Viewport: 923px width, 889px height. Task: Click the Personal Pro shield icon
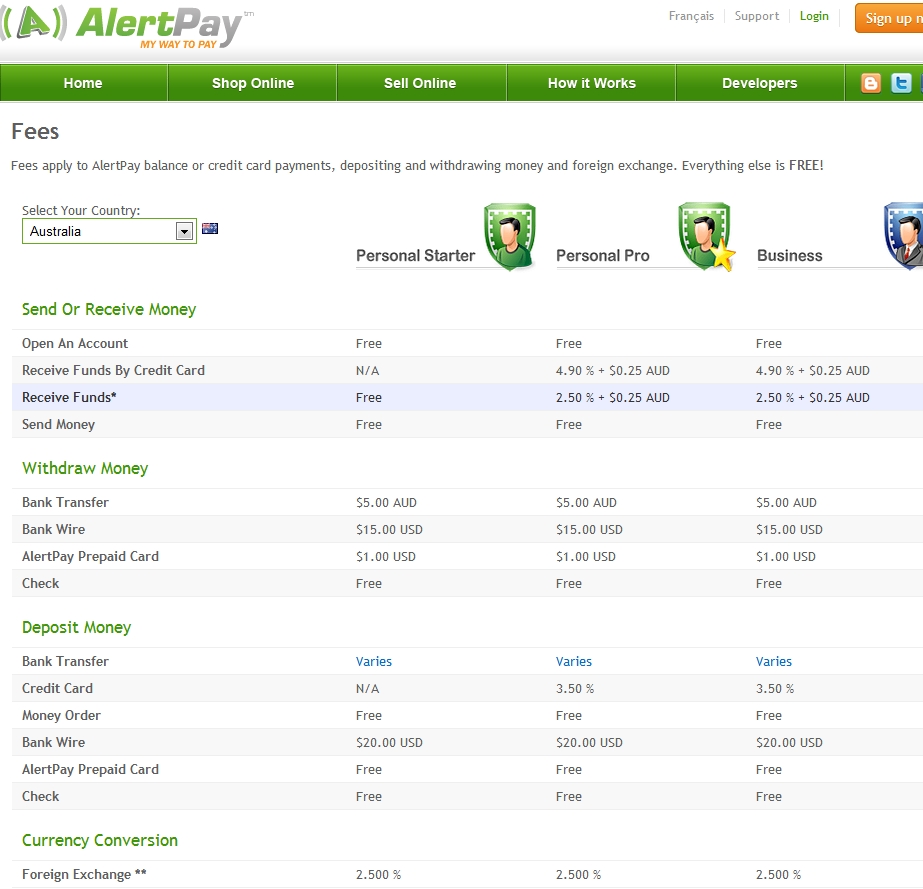(706, 237)
